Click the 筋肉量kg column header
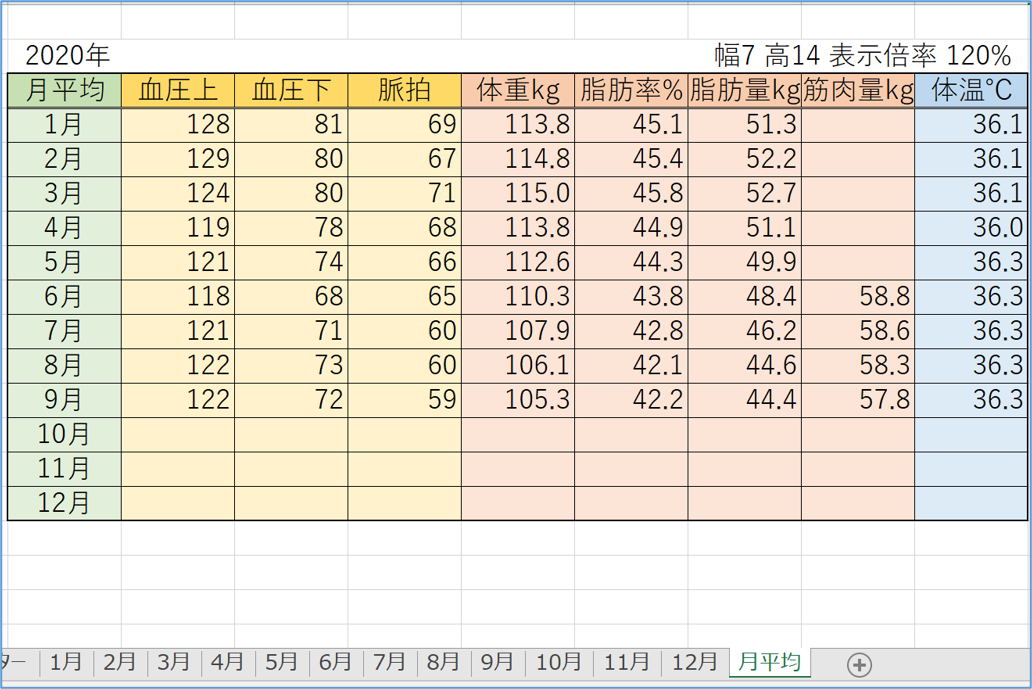This screenshot has height=689, width=1032. point(858,90)
